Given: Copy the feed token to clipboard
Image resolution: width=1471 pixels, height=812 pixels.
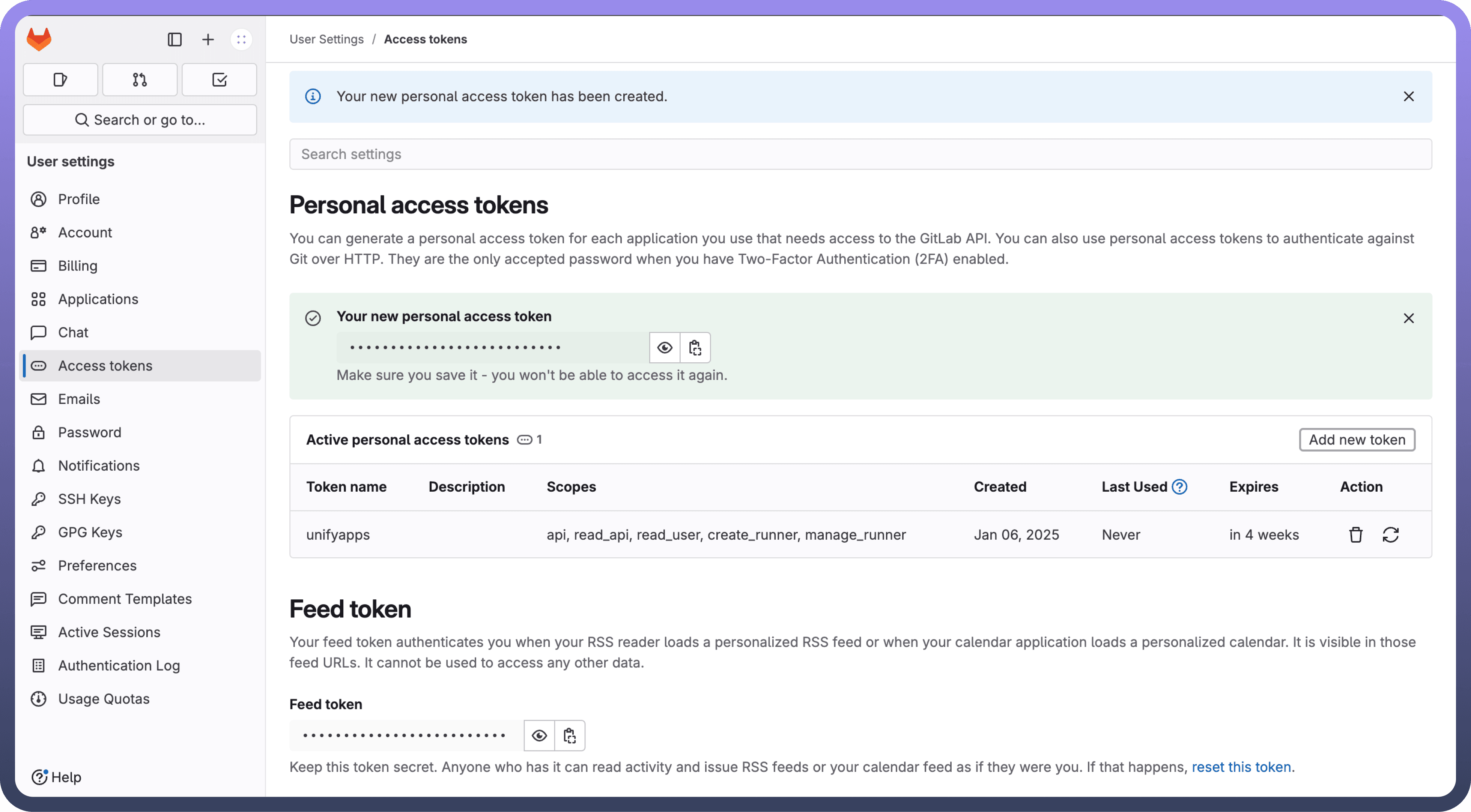Looking at the screenshot, I should click(569, 735).
